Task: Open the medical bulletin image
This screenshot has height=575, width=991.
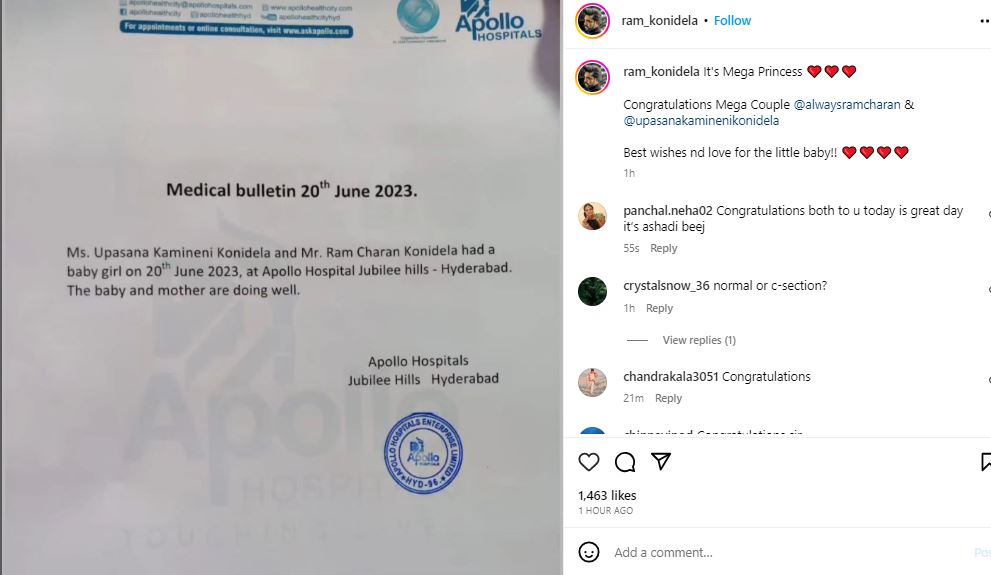Action: point(281,288)
